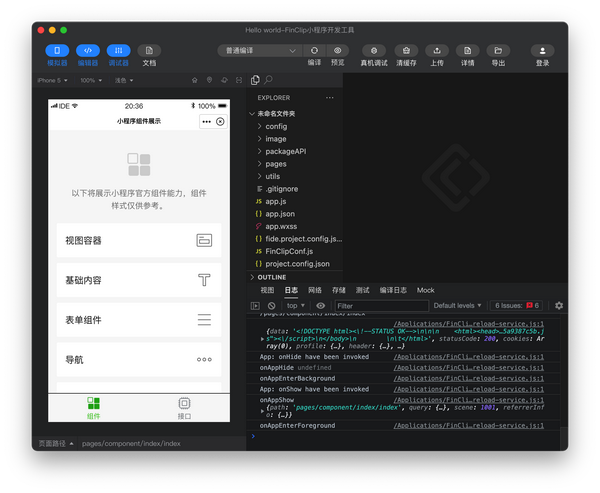Image resolution: width=600 pixels, height=493 pixels.
Task: Open the Default levels dropdown
Action: pos(457,305)
